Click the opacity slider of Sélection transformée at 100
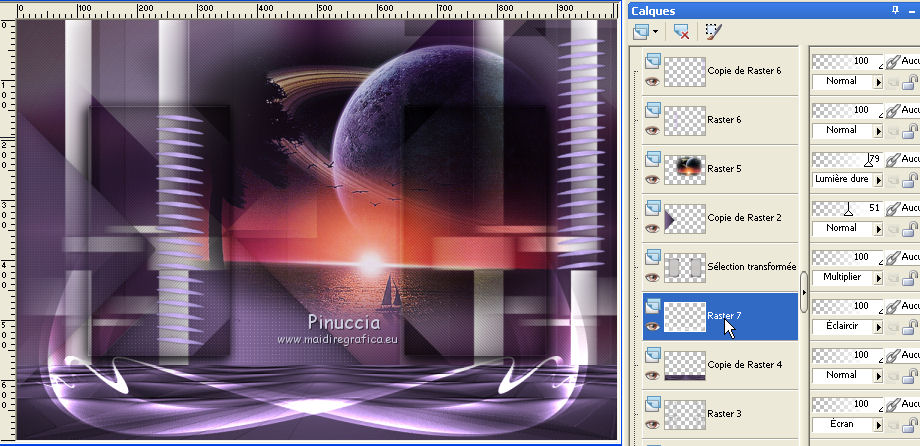This screenshot has height=446, width=920. (x=848, y=256)
